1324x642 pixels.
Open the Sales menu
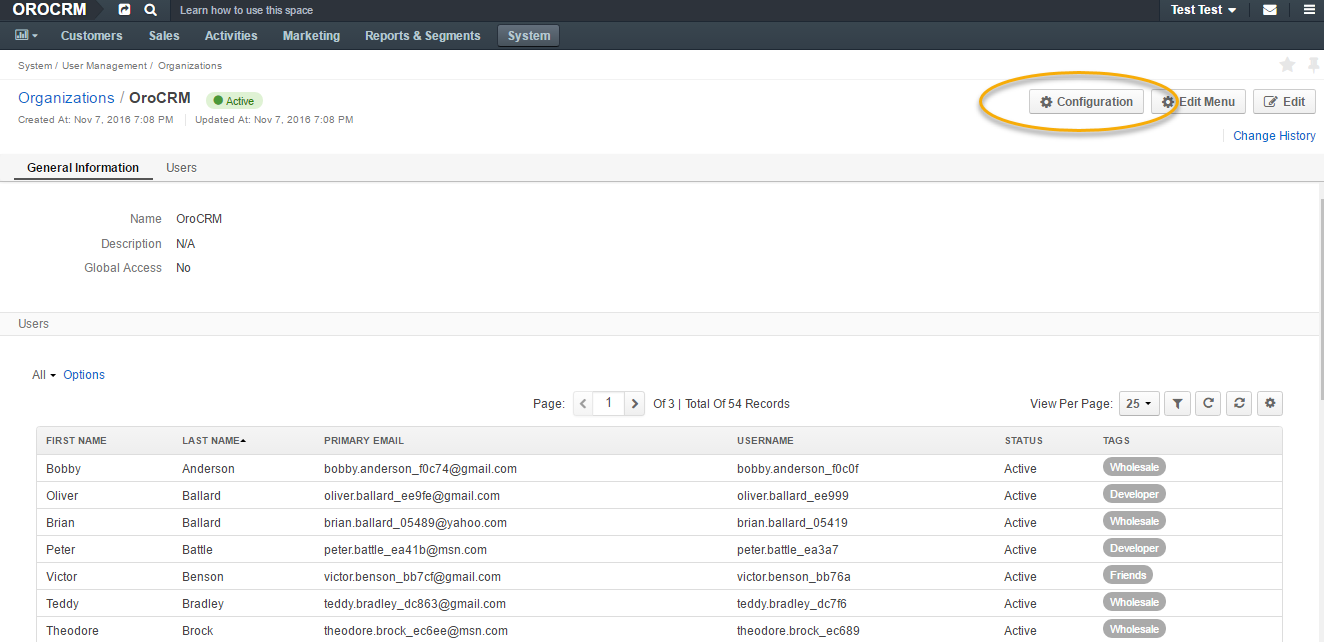coord(164,36)
